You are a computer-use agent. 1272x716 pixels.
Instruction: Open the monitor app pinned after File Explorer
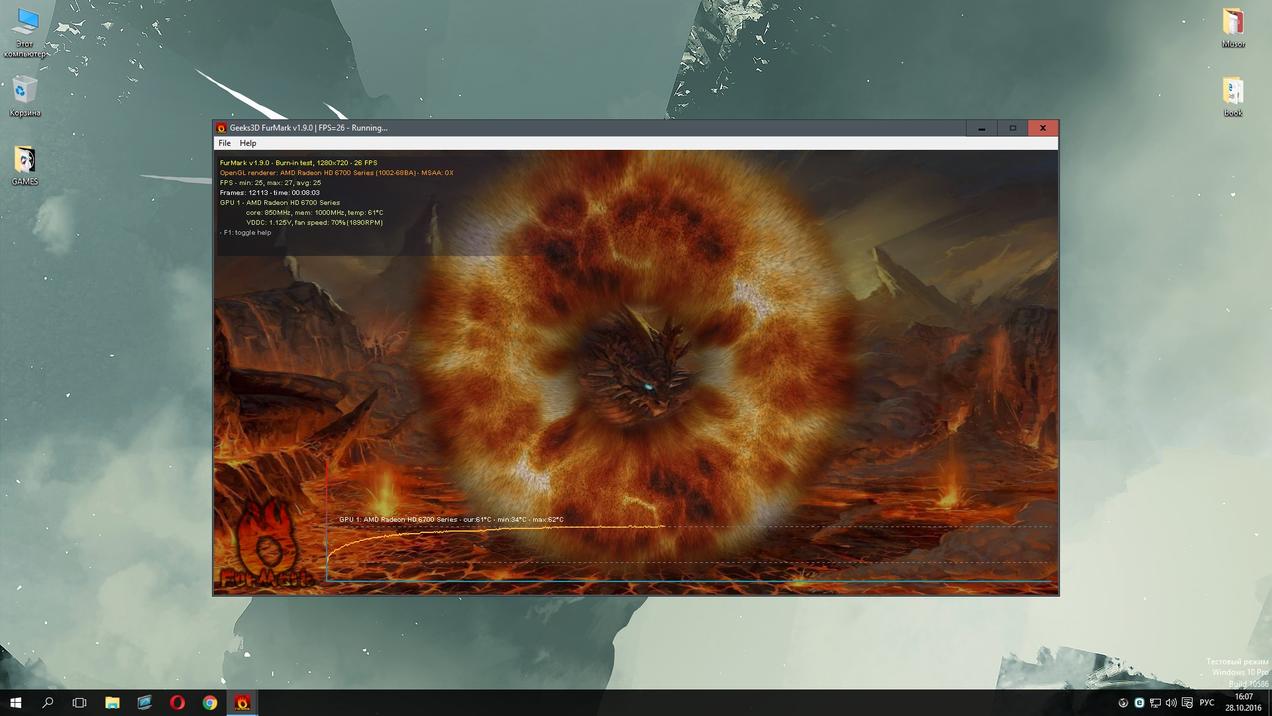(145, 703)
